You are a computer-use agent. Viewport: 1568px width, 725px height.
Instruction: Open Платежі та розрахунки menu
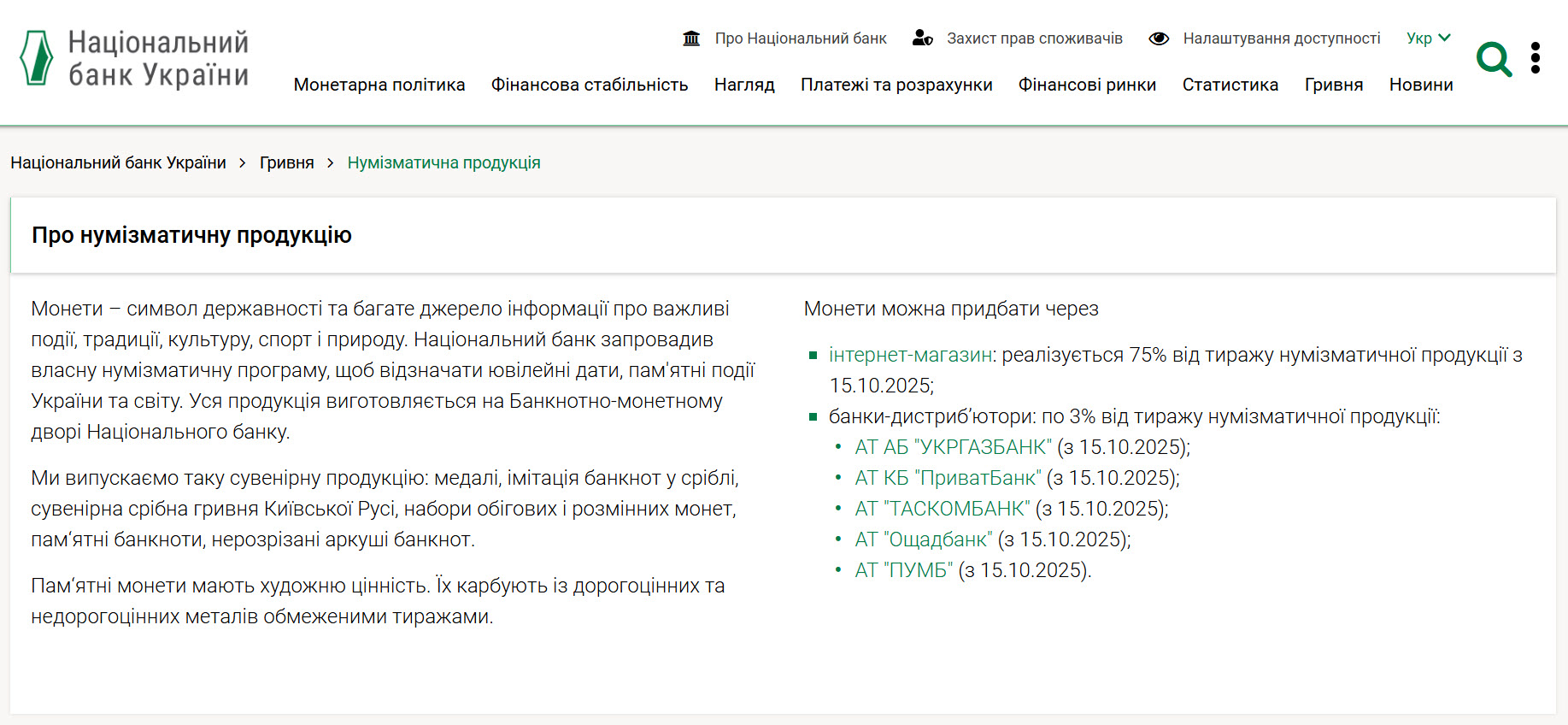point(896,85)
